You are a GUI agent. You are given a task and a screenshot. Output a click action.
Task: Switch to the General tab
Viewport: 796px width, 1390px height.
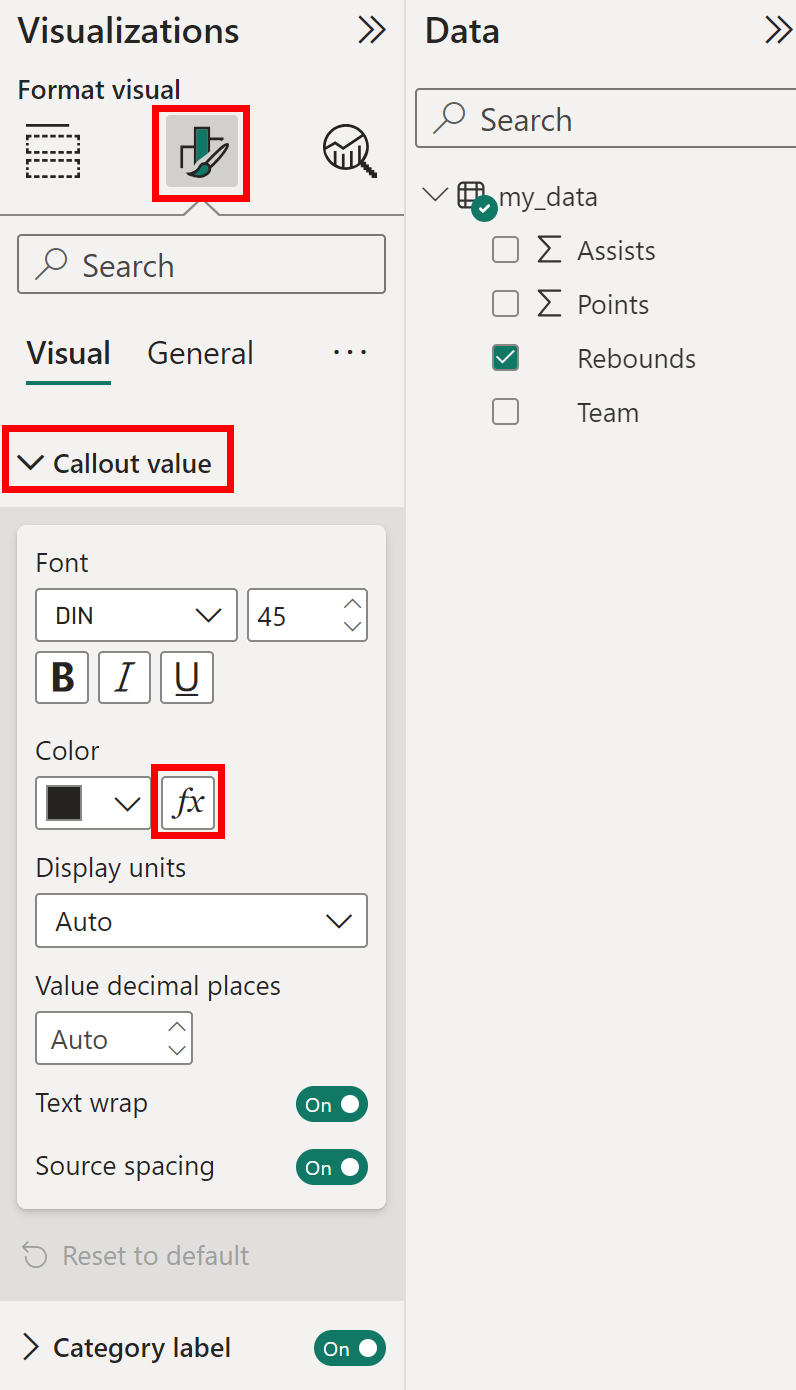point(199,353)
